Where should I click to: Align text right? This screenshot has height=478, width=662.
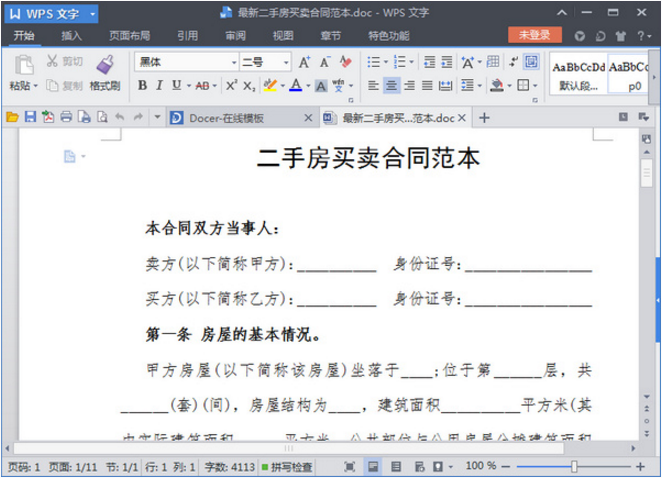[x=409, y=86]
